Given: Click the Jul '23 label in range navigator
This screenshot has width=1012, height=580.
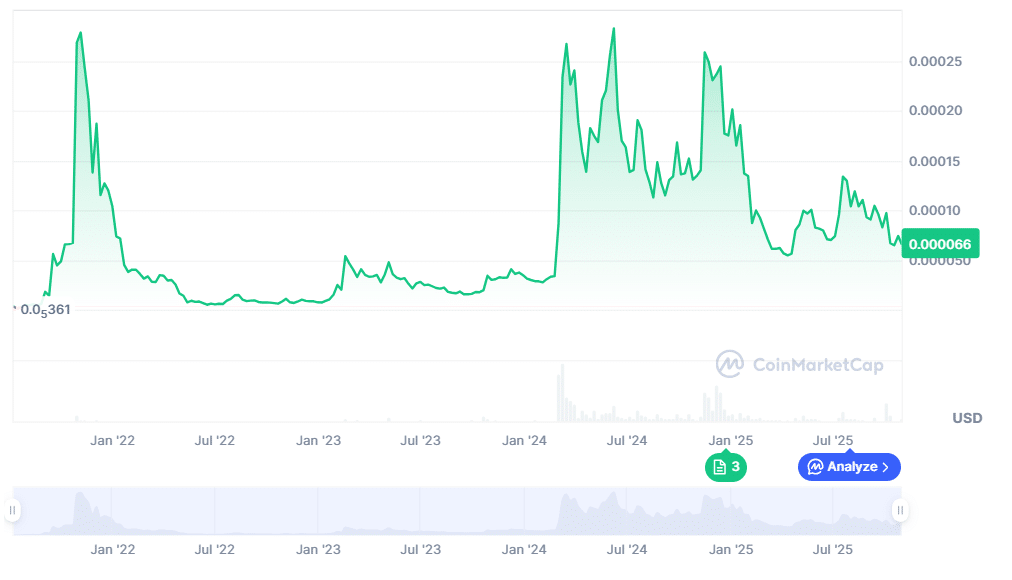Looking at the screenshot, I should (420, 549).
